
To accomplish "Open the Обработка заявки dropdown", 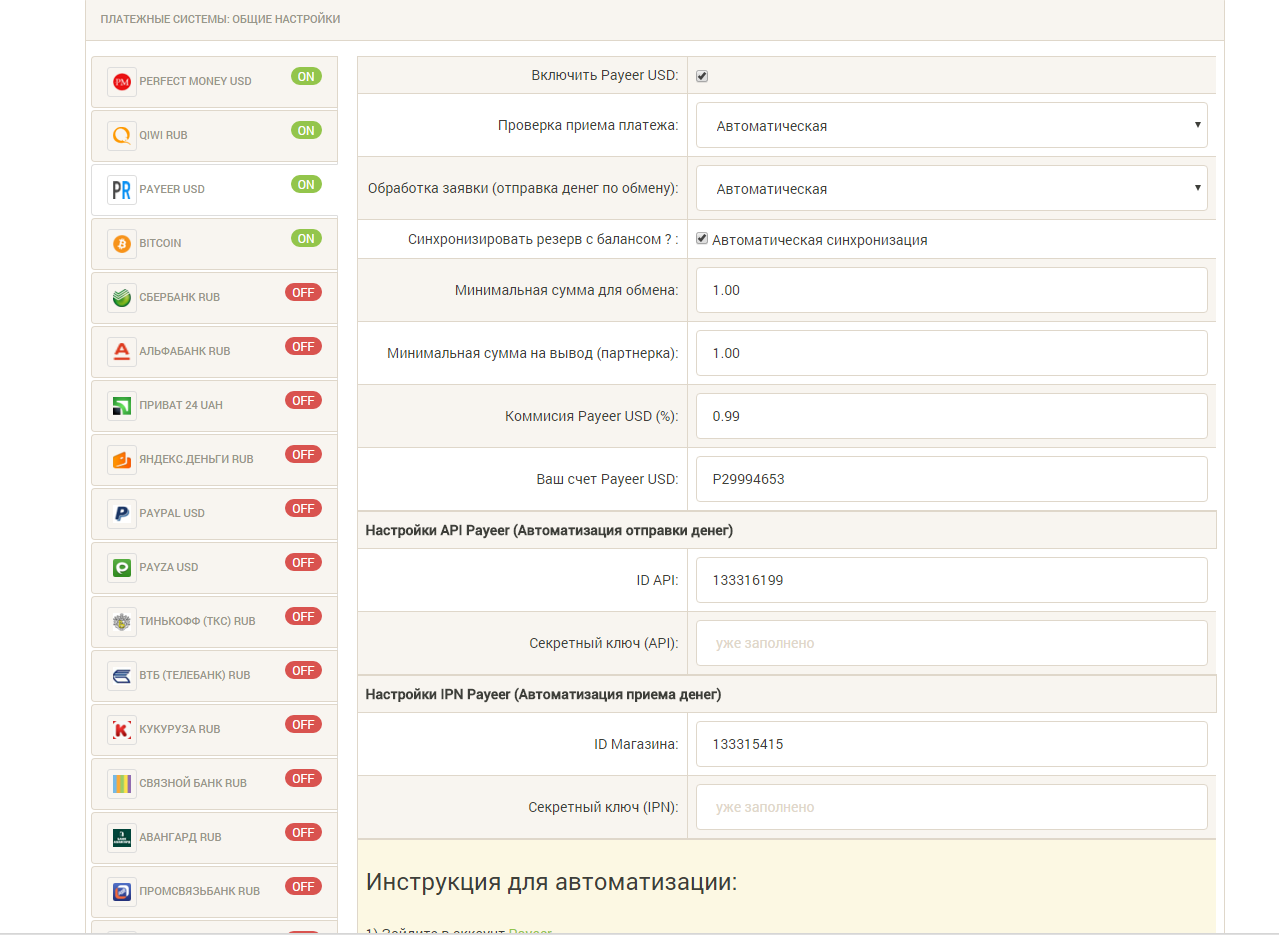I will (x=951, y=188).
